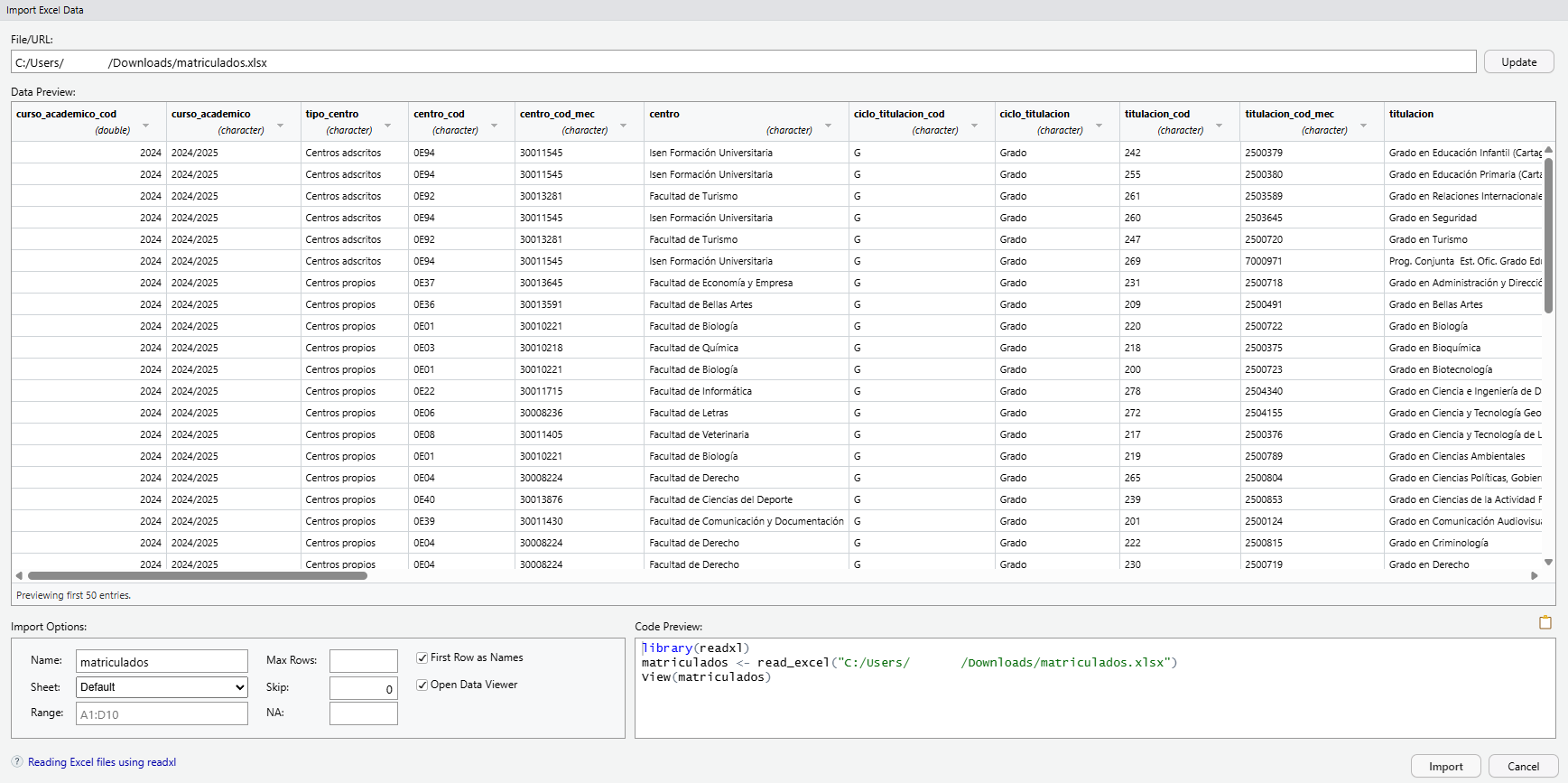The image size is (1568, 783).
Task: Expand the tipo_centro column type menu
Action: tap(387, 126)
